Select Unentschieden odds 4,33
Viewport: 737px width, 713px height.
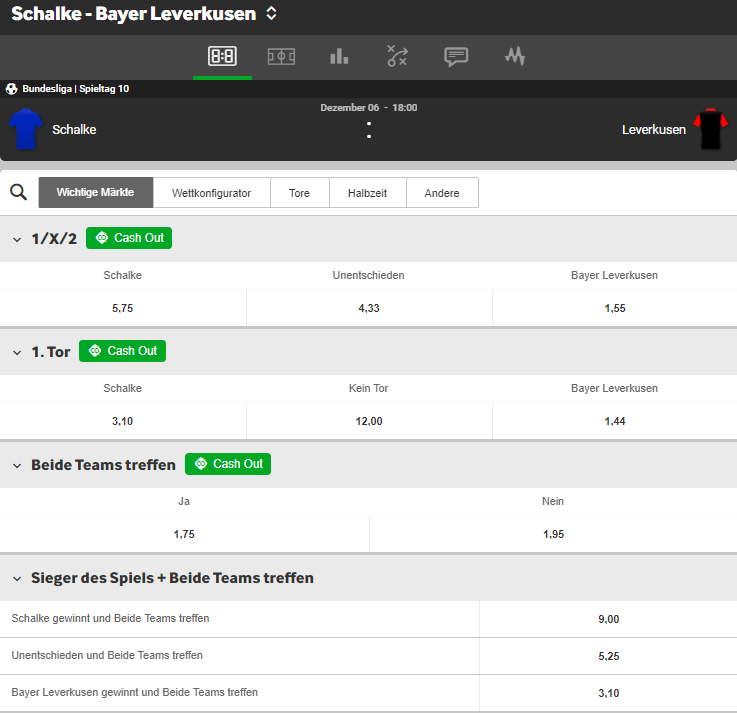pos(369,308)
